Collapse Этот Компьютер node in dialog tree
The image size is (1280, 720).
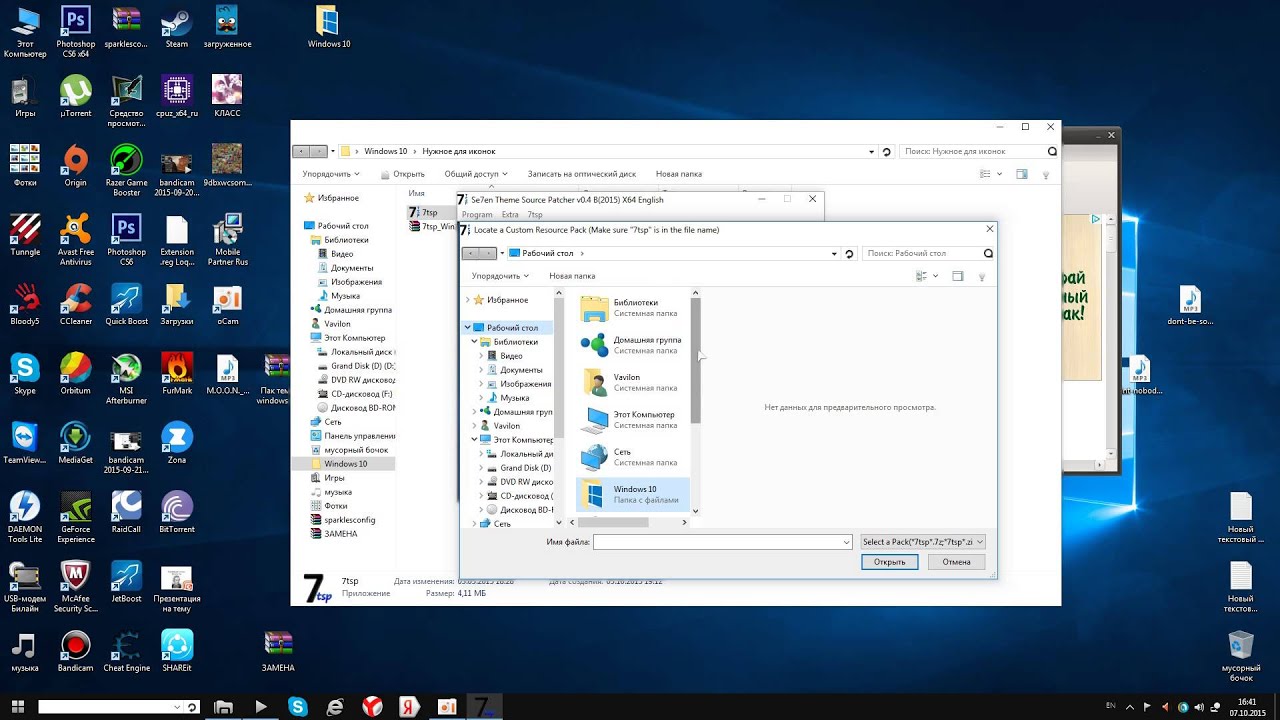coord(474,440)
